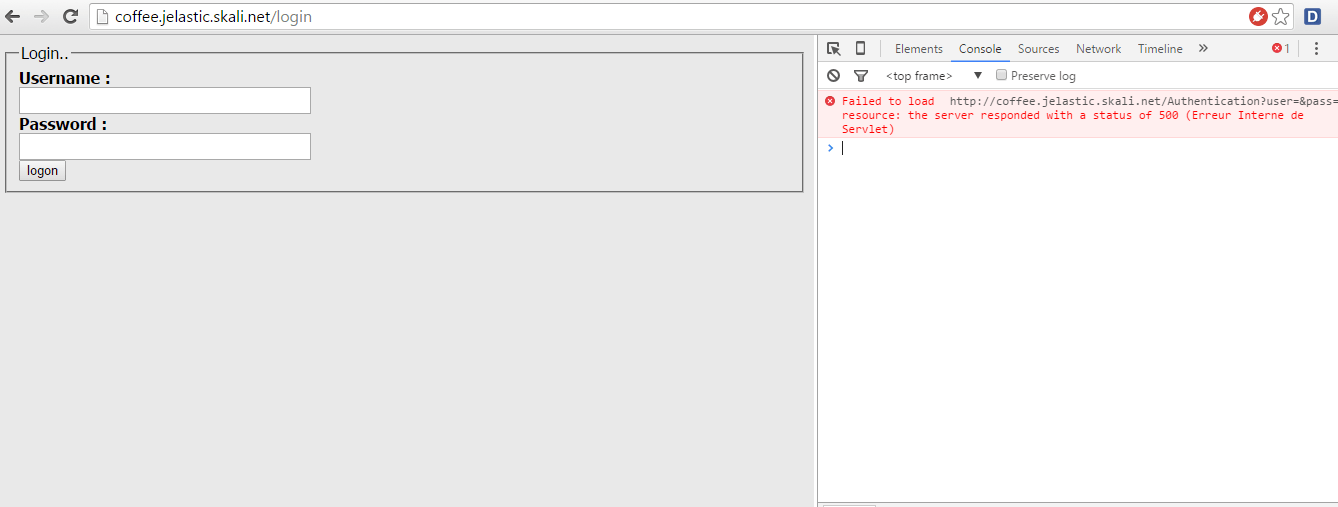The width and height of the screenshot is (1338, 507).
Task: Click the red error count indicator
Action: pyautogui.click(x=1280, y=48)
